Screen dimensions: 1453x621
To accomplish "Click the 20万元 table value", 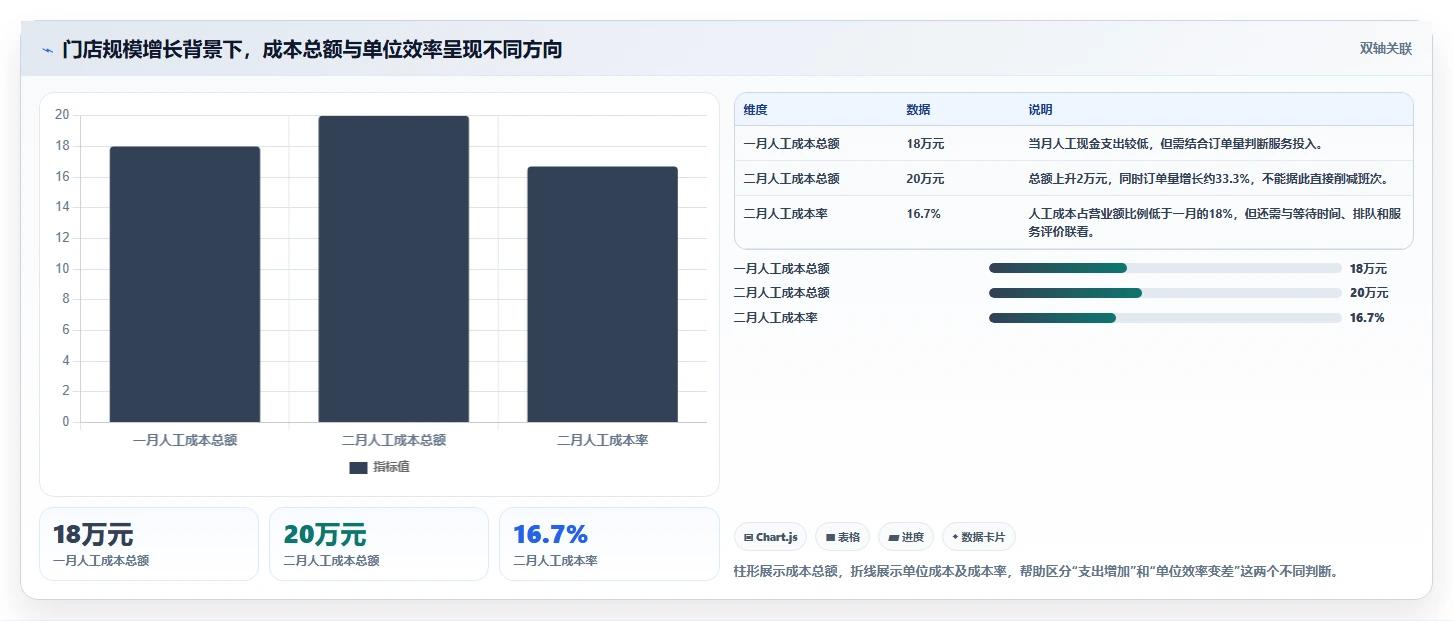I will coord(925,179).
